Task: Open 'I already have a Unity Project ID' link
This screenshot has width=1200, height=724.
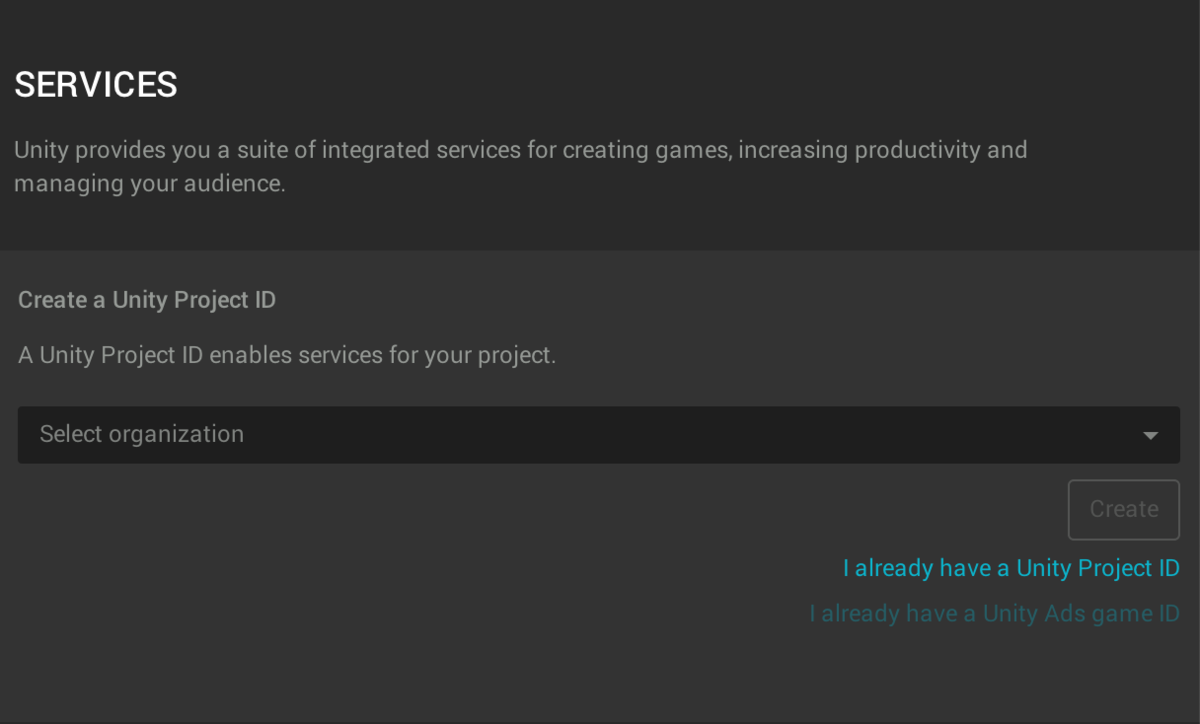Action: [1011, 568]
